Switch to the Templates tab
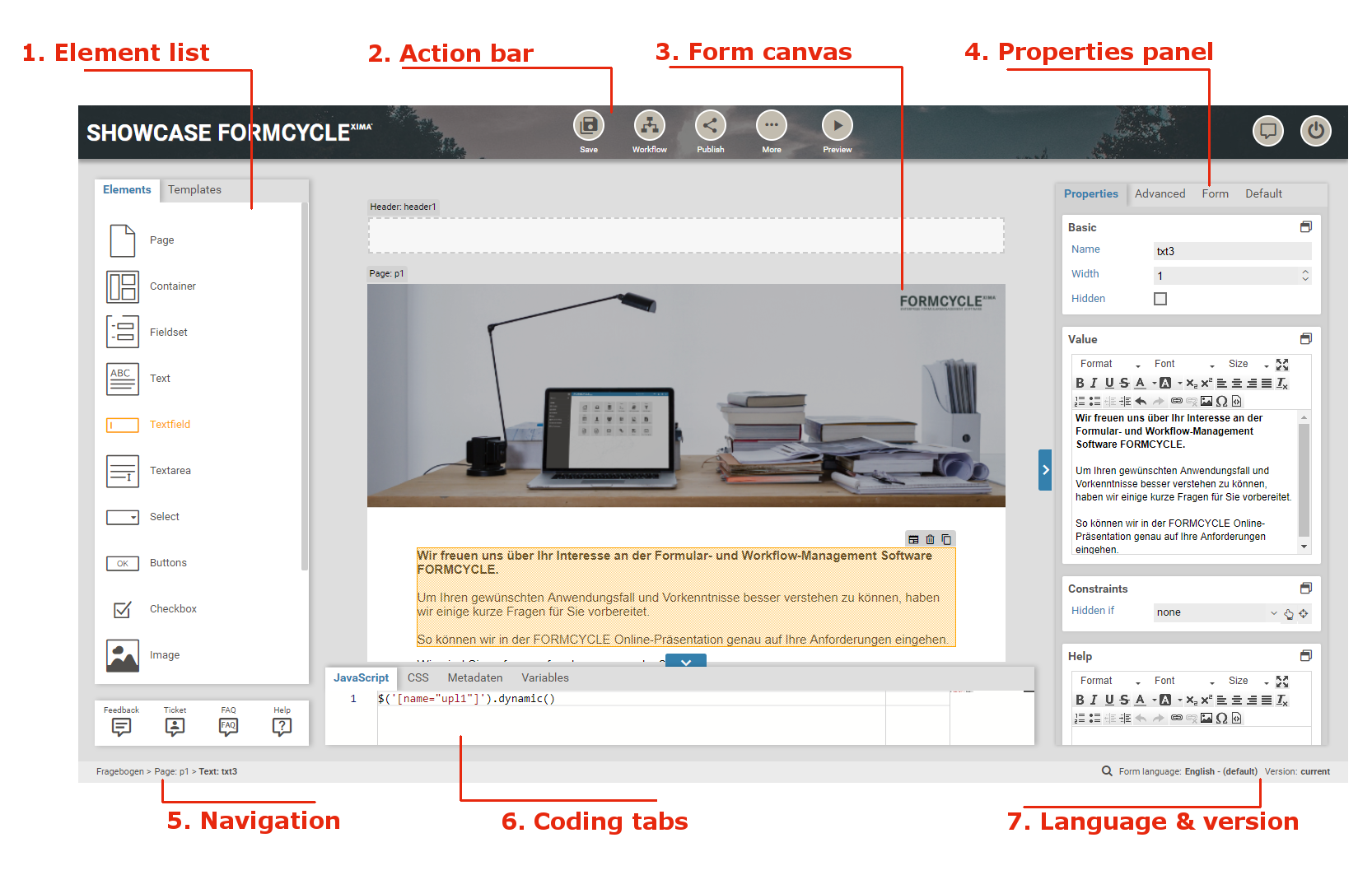 tap(194, 190)
